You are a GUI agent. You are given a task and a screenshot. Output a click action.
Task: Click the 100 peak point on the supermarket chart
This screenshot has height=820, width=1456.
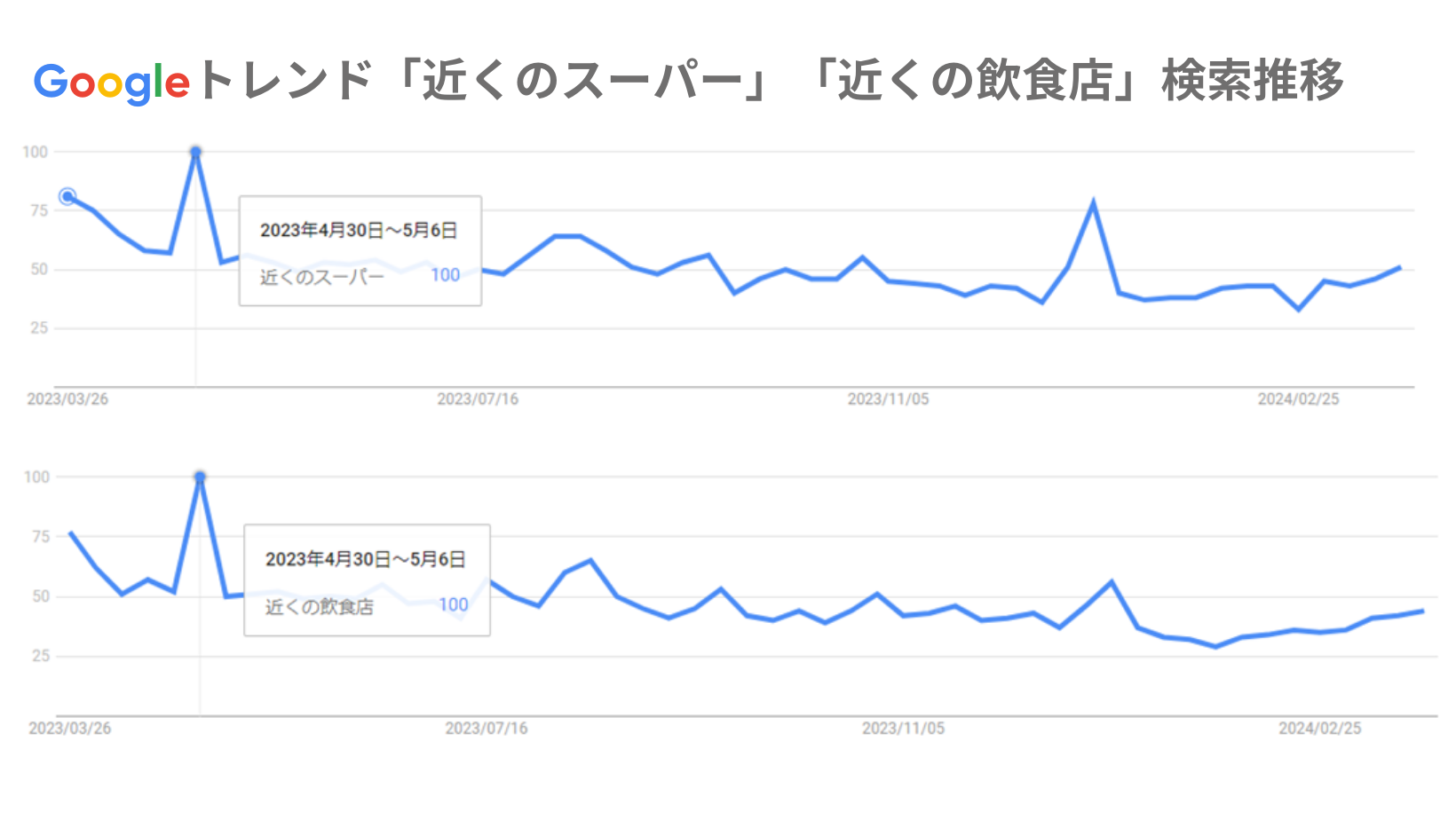tap(196, 153)
